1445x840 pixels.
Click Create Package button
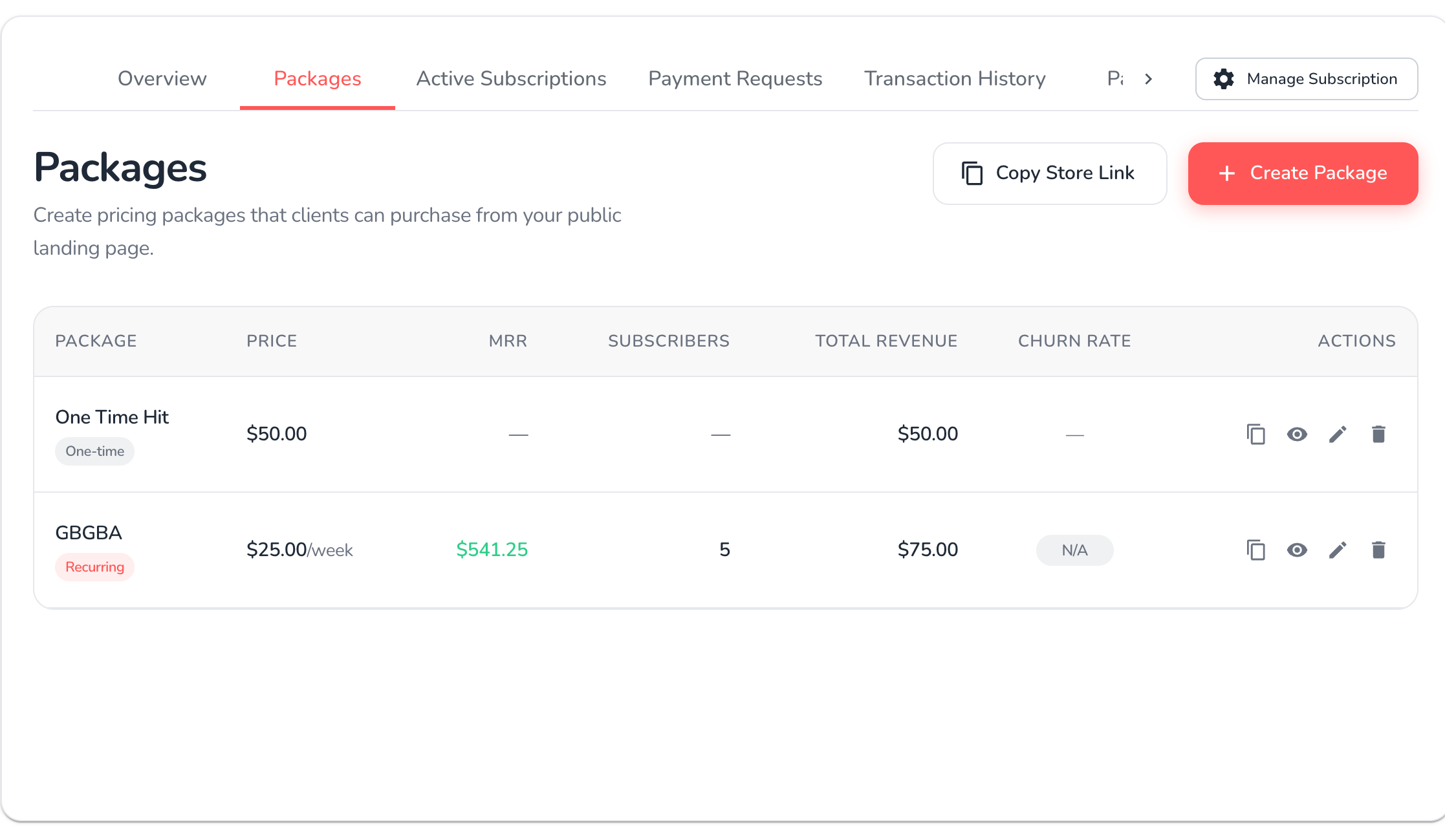pos(1303,173)
